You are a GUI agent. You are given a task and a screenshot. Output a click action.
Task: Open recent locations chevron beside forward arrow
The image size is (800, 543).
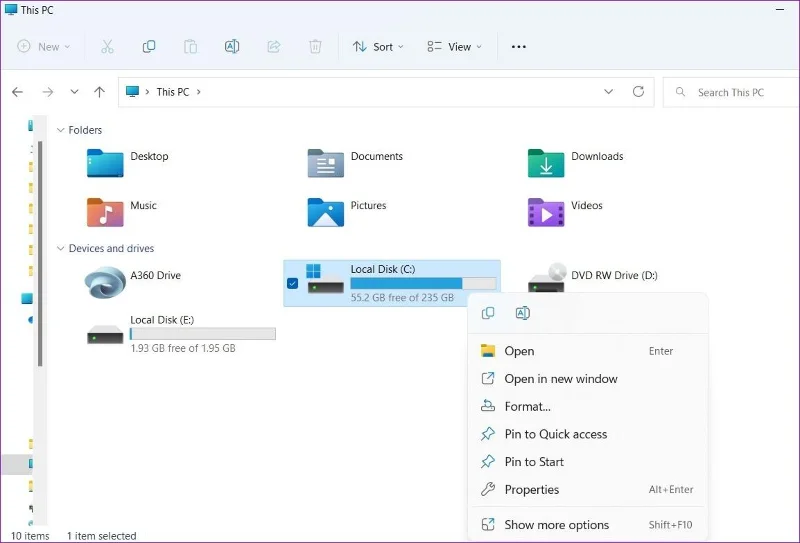[74, 92]
